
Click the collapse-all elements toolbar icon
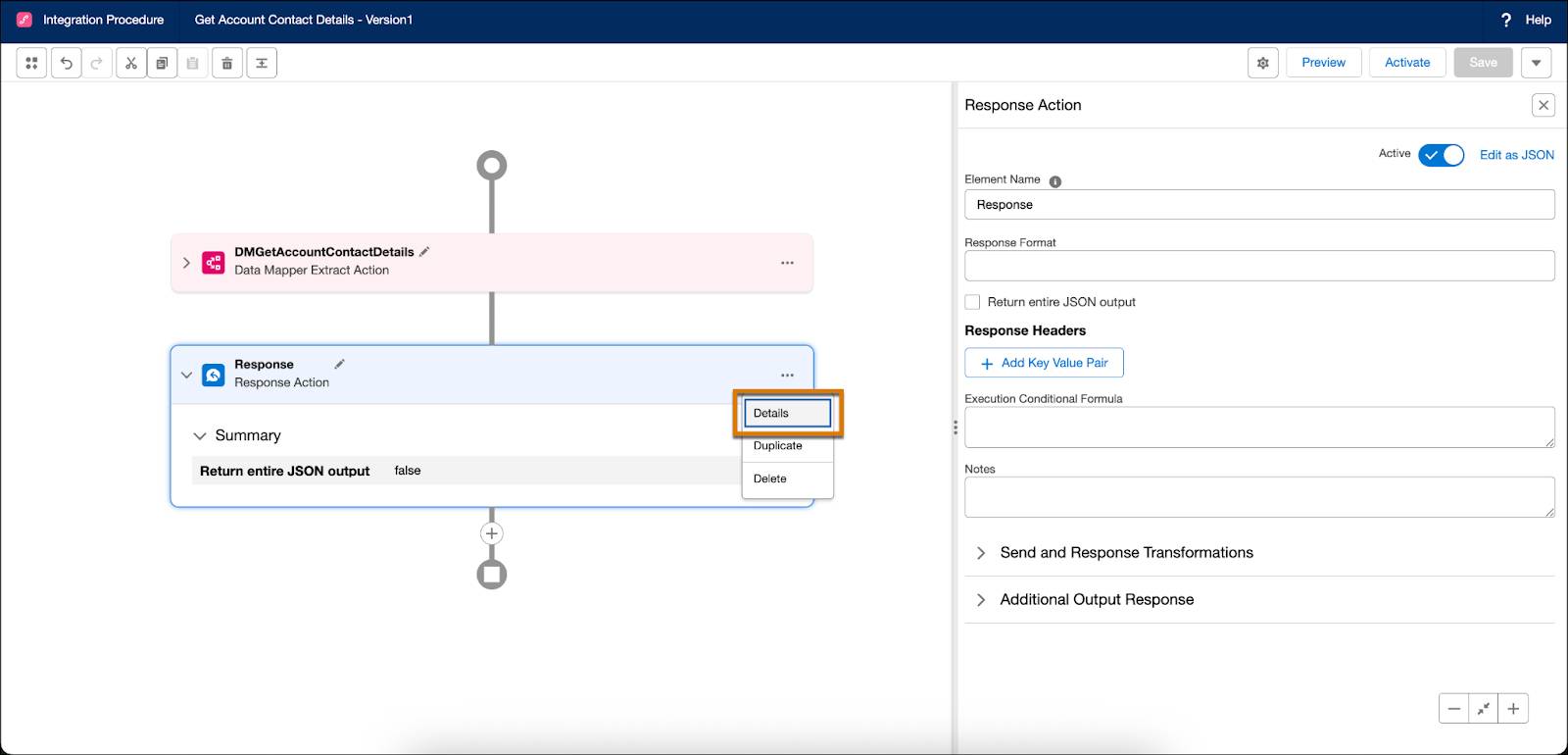(x=262, y=63)
